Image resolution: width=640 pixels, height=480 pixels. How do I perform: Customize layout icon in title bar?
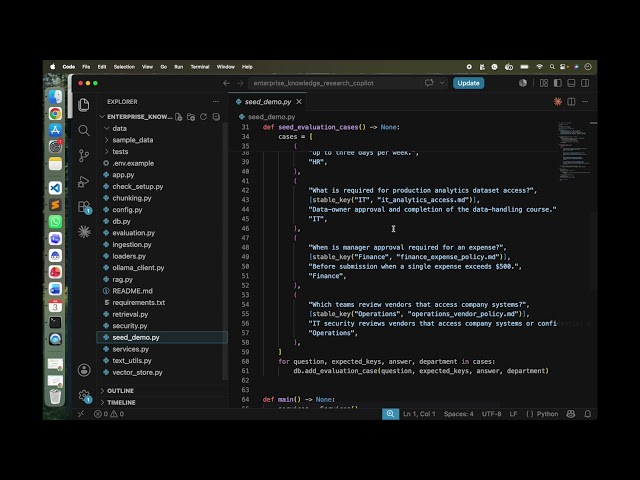pos(544,83)
